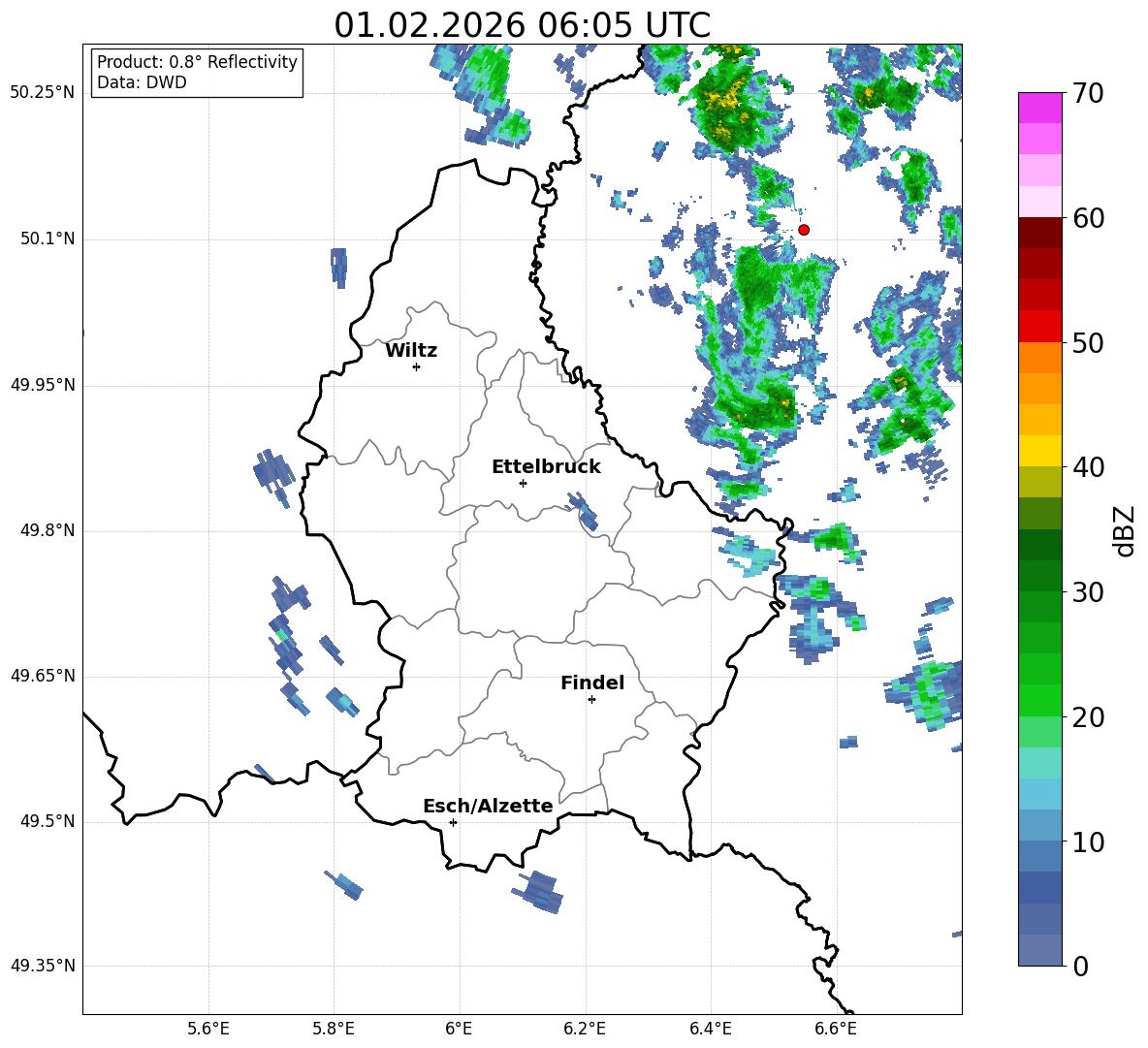This screenshot has height=1048, width=1148.
Task: Click the 50.25°N latitude label
Action: (x=42, y=93)
